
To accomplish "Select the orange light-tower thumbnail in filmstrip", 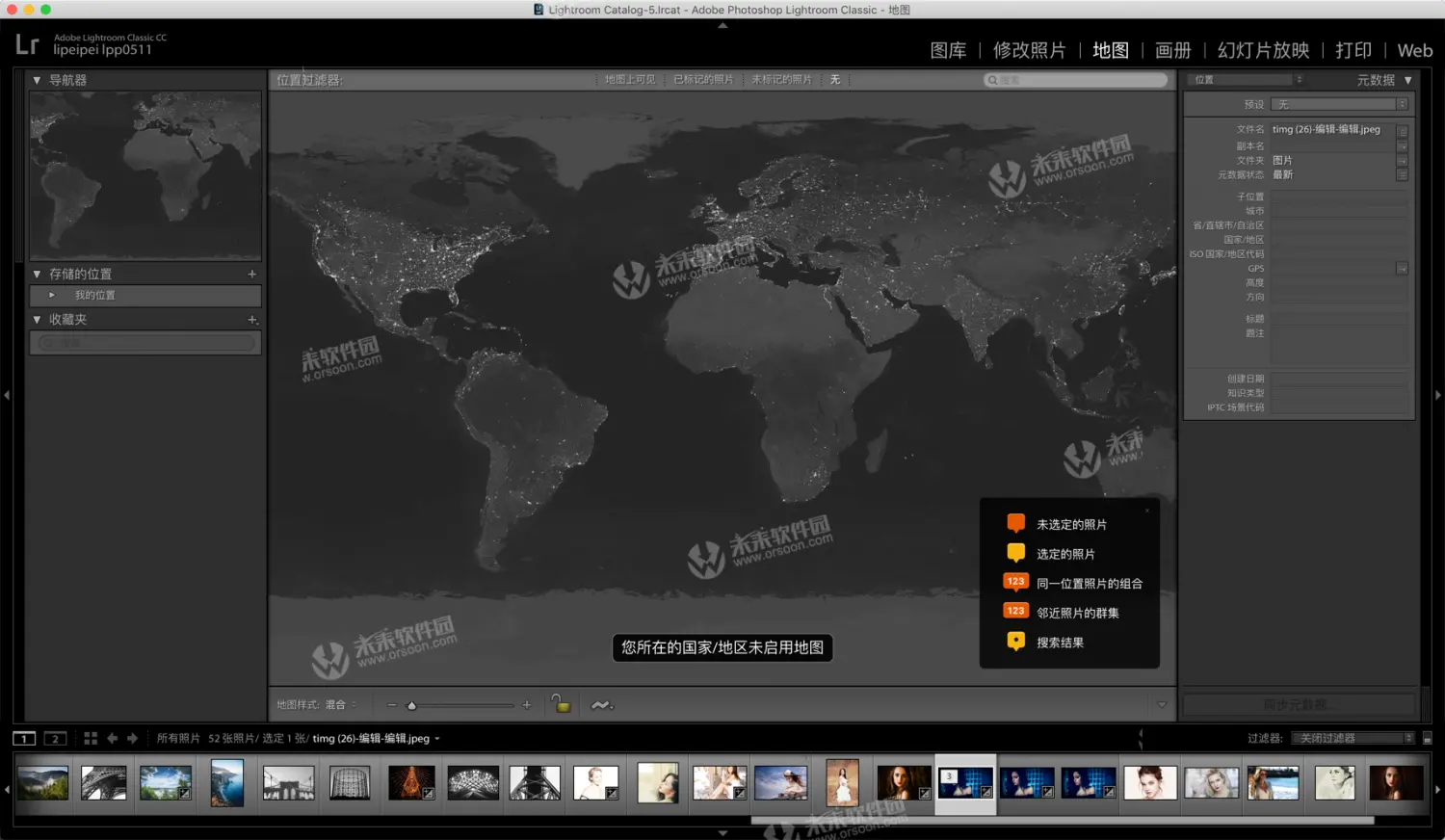I will (x=411, y=782).
